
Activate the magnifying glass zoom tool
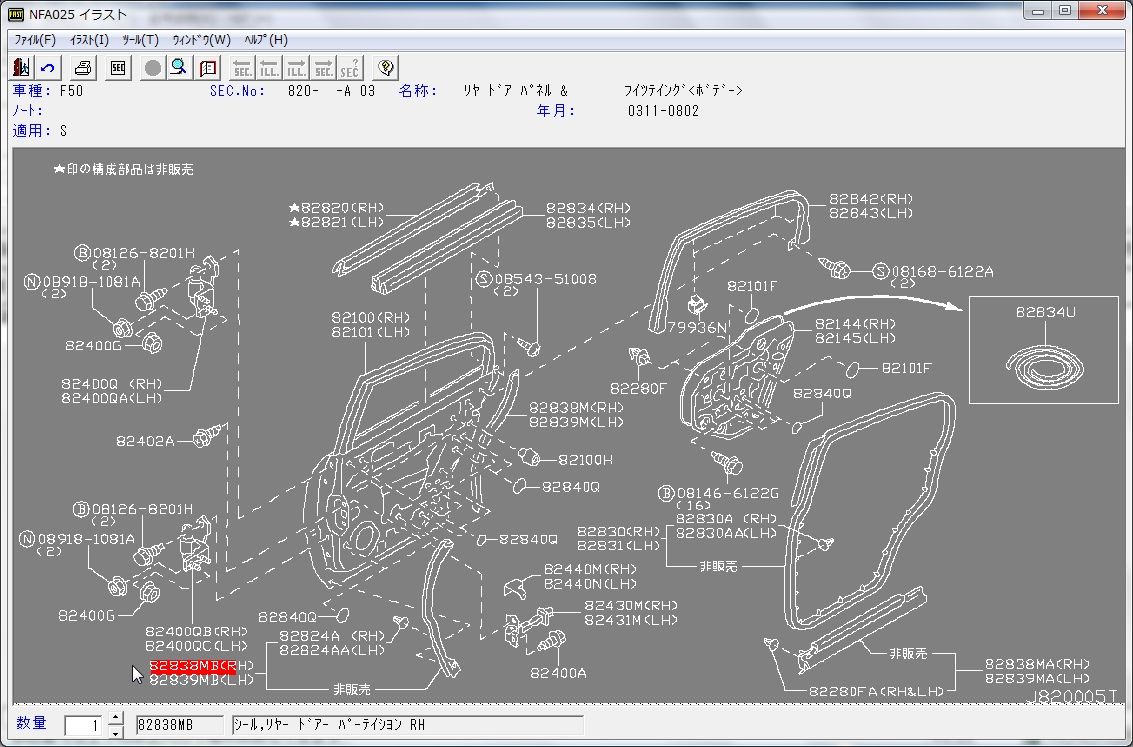click(x=179, y=68)
